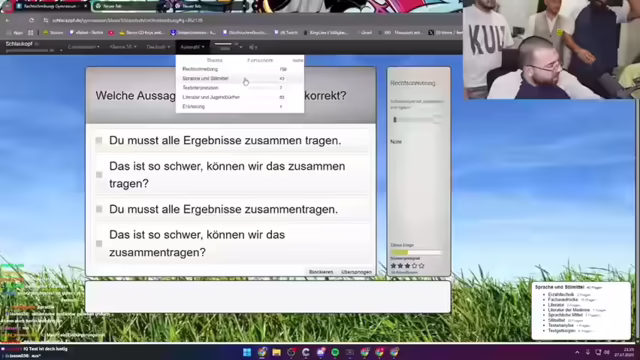Click the 'Note' label in side panel
This screenshot has width=640, height=360.
point(396,142)
